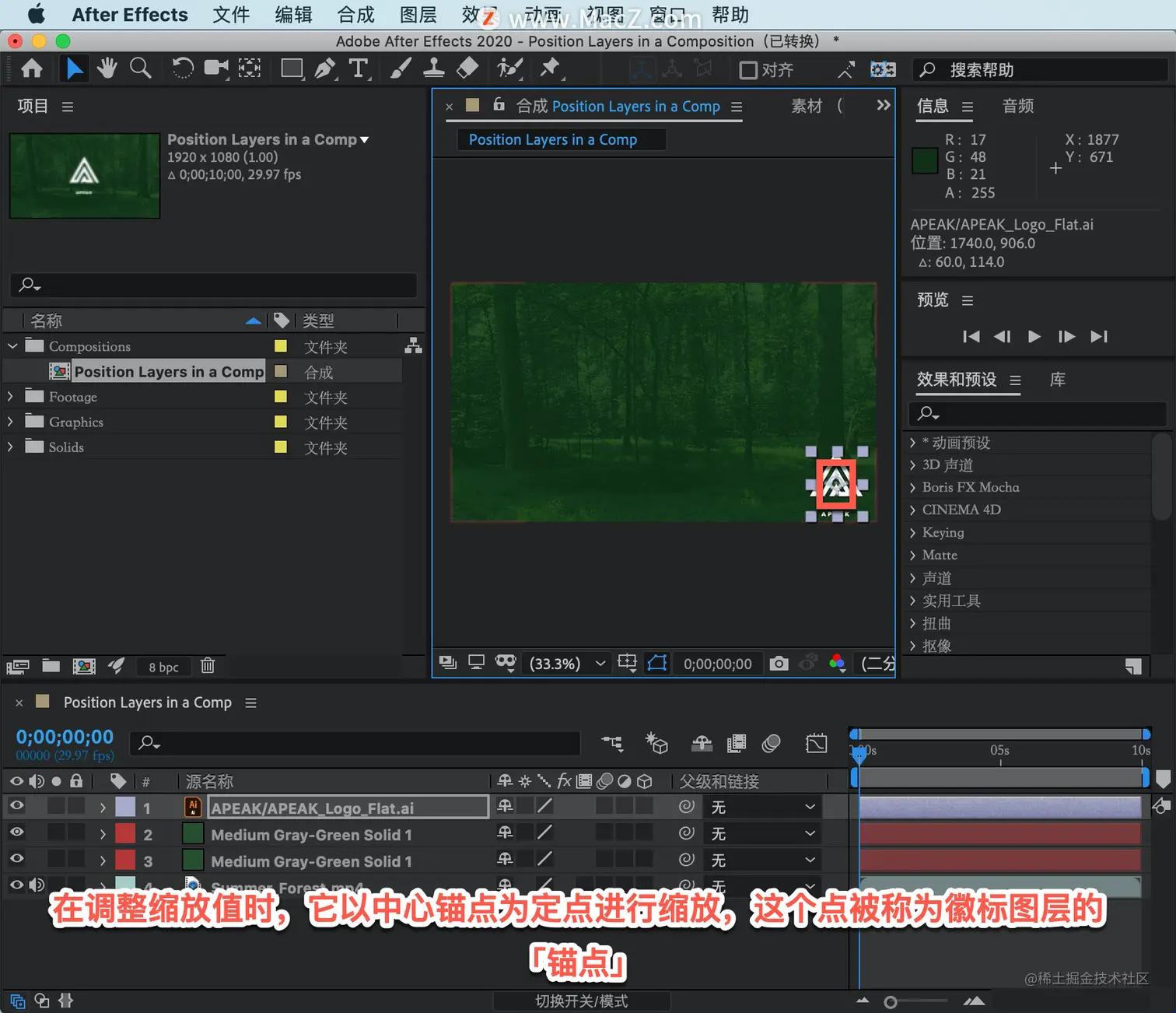Switch to the 音频 tab
This screenshot has height=1013, width=1176.
tap(1018, 106)
